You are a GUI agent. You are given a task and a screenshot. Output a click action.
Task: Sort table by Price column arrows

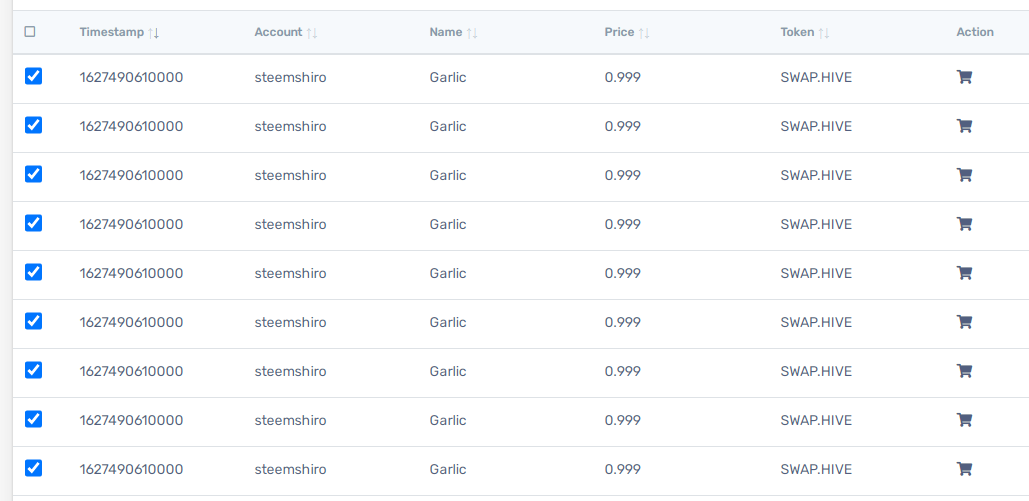tap(644, 33)
